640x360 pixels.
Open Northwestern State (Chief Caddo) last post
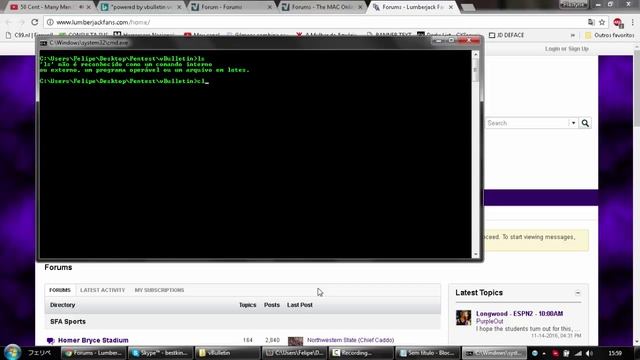(350, 340)
